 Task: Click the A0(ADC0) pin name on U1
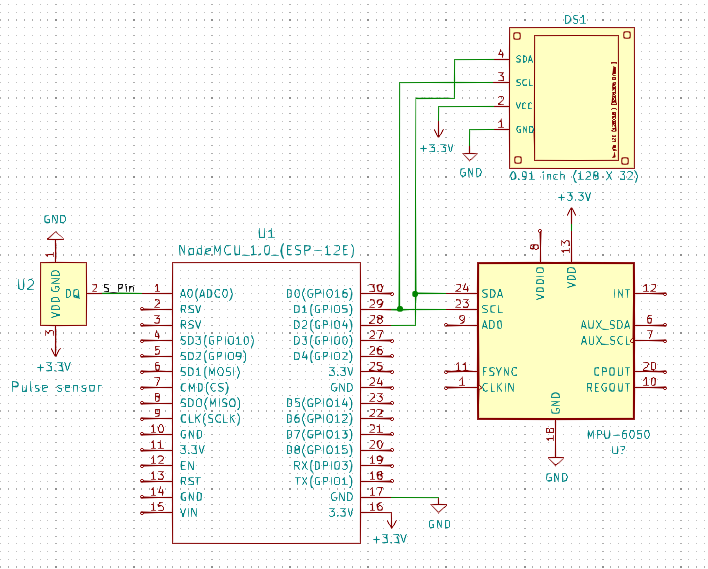[206, 294]
